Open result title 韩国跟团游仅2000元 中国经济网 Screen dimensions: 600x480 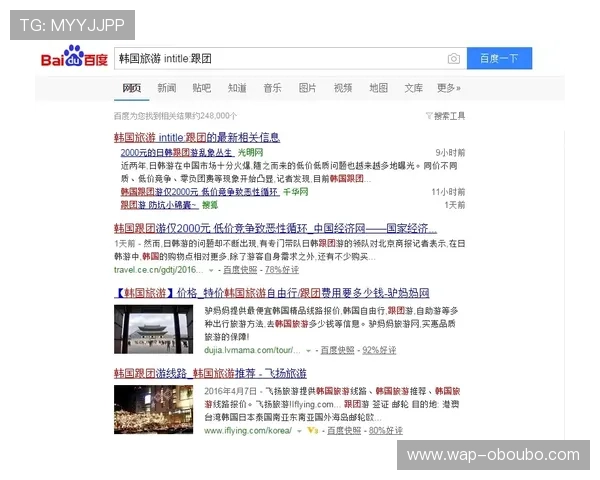click(x=275, y=229)
